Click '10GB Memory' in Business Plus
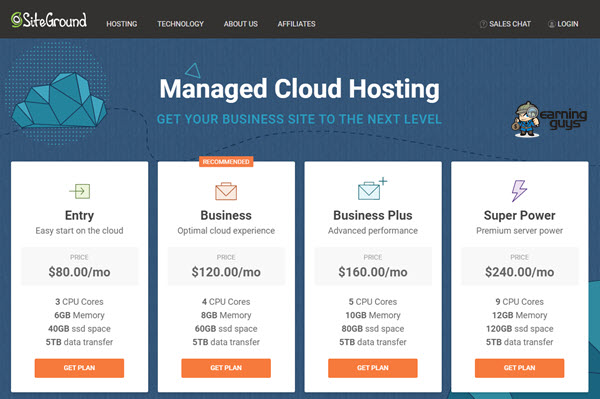The image size is (600, 399). point(373,315)
